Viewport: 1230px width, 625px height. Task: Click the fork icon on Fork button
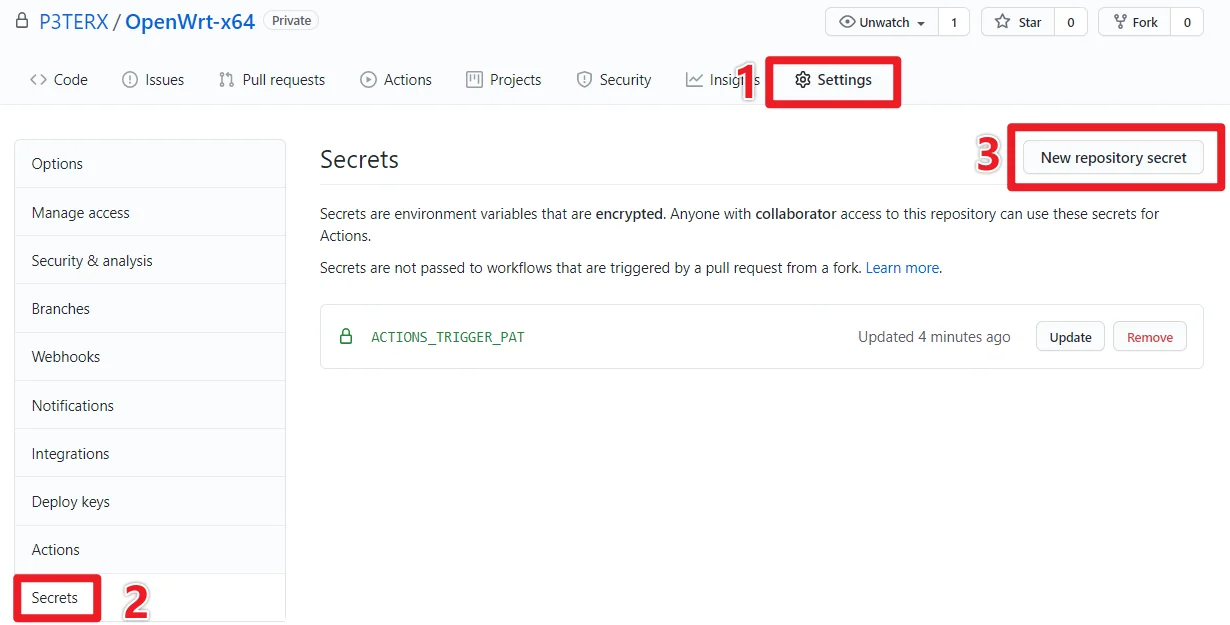pos(1119,22)
